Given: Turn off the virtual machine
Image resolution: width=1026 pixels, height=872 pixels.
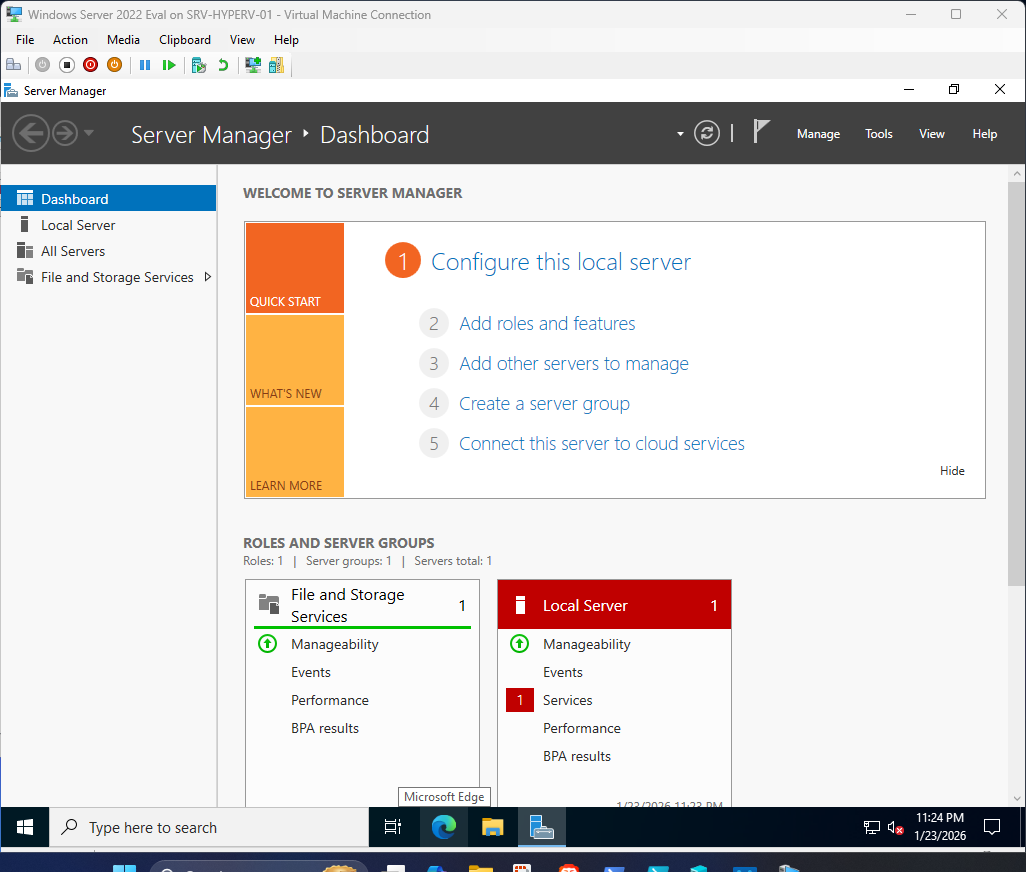Looking at the screenshot, I should click(x=67, y=65).
